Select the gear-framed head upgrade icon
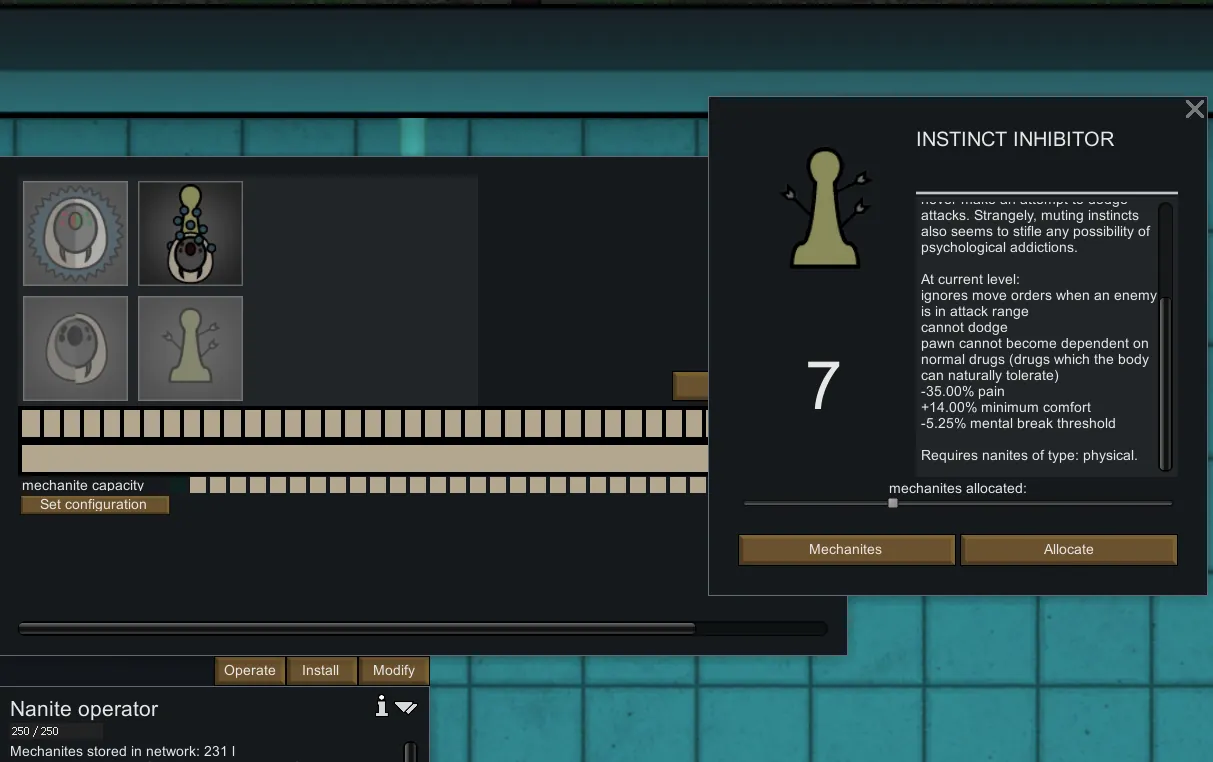Screen dimensions: 1213x762 pos(75,233)
